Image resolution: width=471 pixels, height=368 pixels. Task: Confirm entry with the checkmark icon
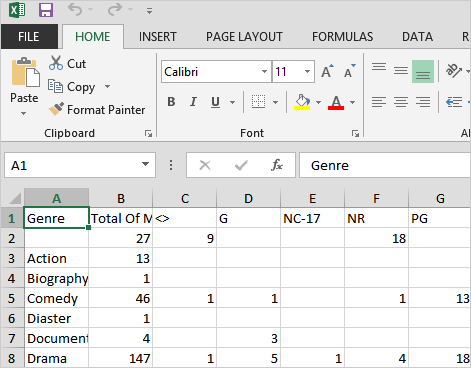click(x=241, y=165)
